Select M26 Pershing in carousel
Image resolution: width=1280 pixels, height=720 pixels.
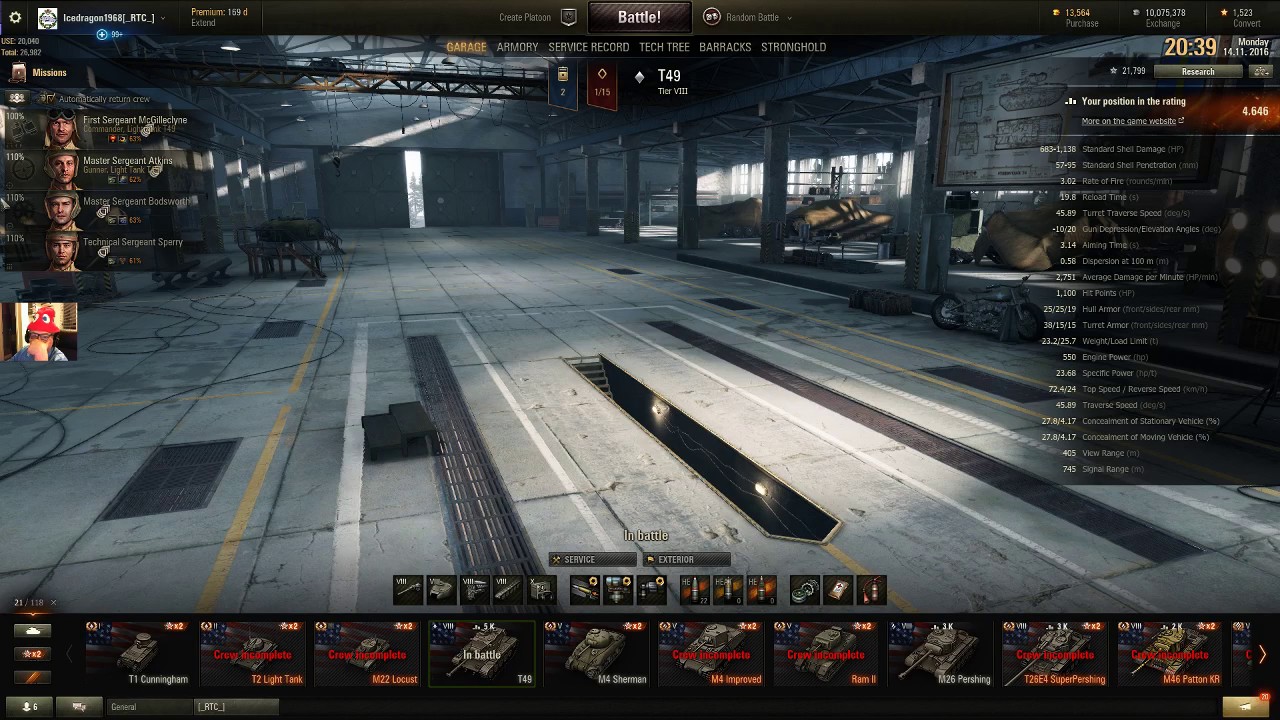click(x=940, y=654)
